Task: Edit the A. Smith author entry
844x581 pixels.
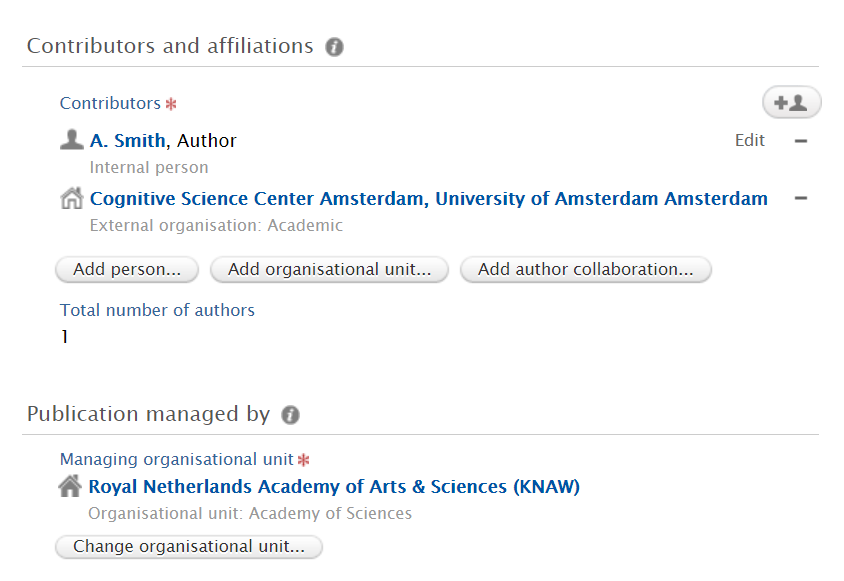Action: pyautogui.click(x=749, y=141)
